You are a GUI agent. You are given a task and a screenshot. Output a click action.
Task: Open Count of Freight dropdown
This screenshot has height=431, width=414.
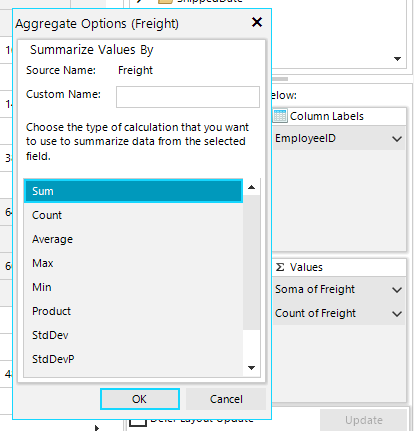point(397,314)
